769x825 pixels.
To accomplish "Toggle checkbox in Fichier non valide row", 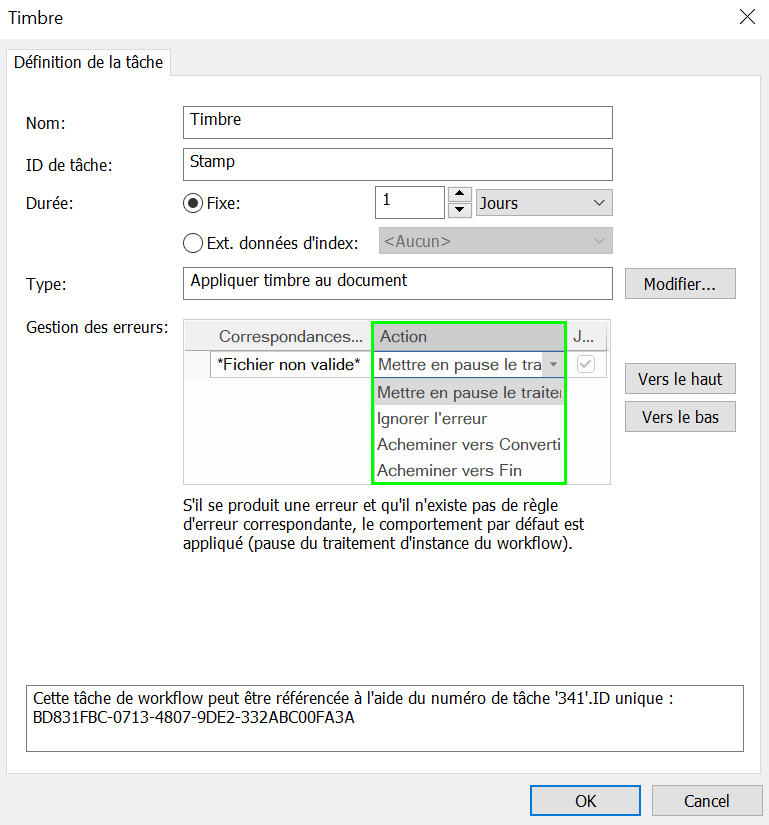I will tap(585, 365).
